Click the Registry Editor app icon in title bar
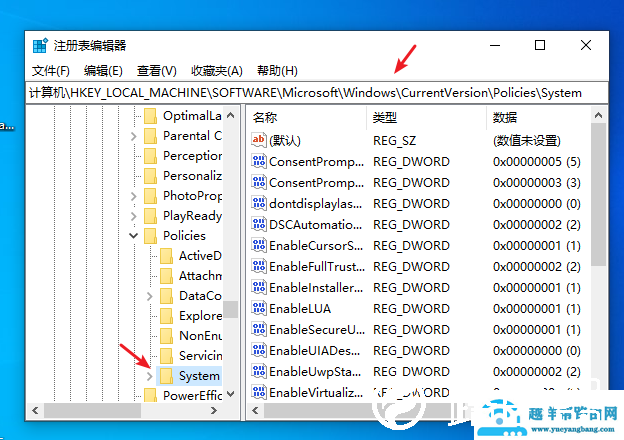The image size is (624, 440). coord(40,45)
